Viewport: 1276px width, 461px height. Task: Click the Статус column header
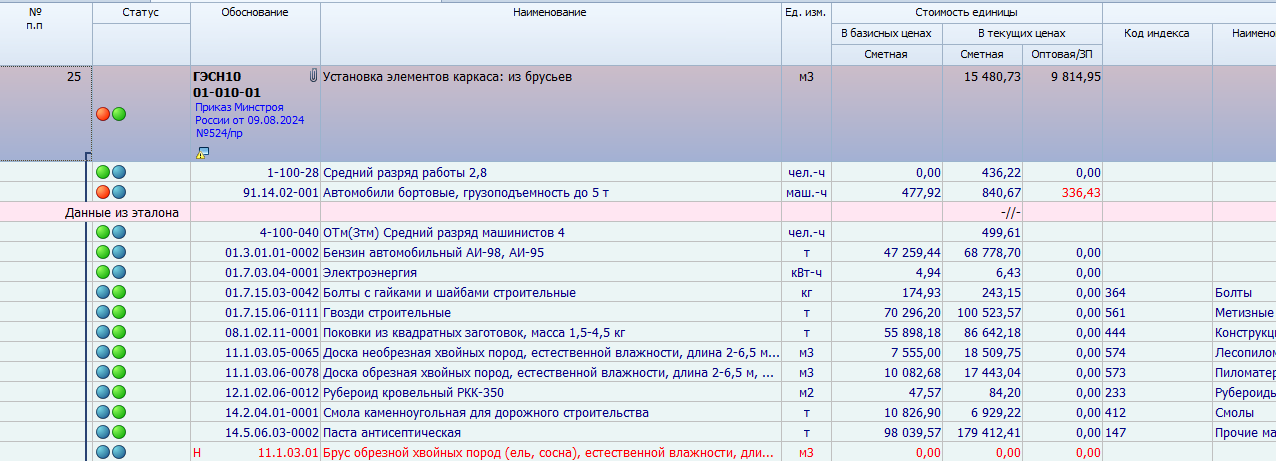pos(140,12)
